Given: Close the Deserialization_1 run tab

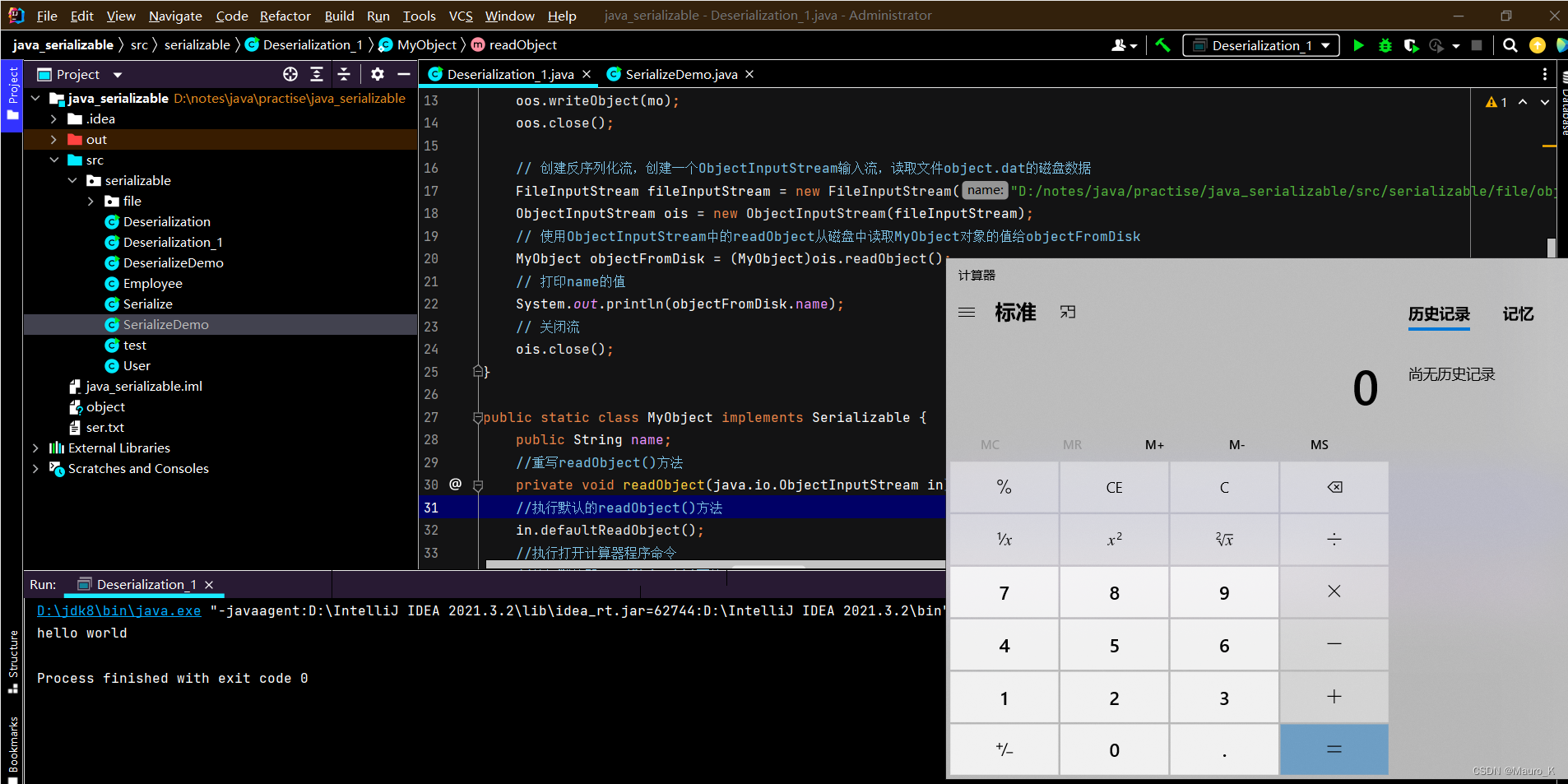Looking at the screenshot, I should pos(209,585).
